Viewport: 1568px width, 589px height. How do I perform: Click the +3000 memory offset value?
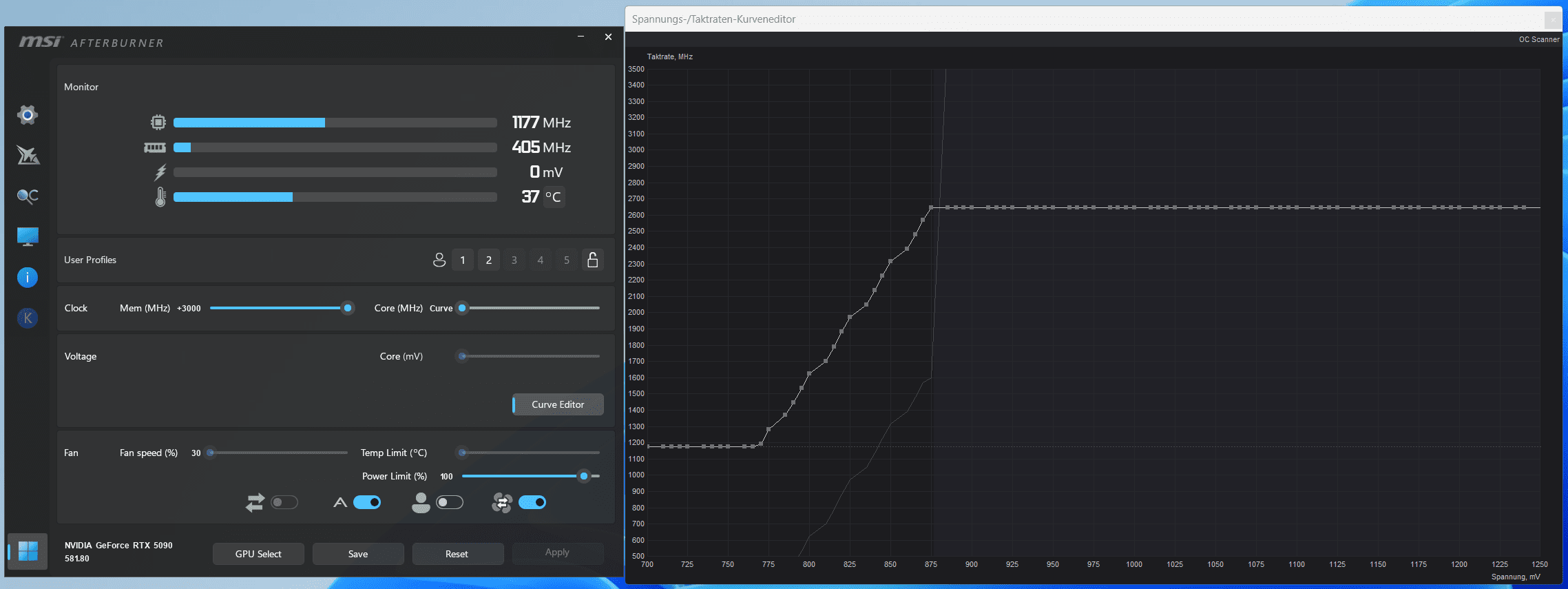tap(189, 308)
